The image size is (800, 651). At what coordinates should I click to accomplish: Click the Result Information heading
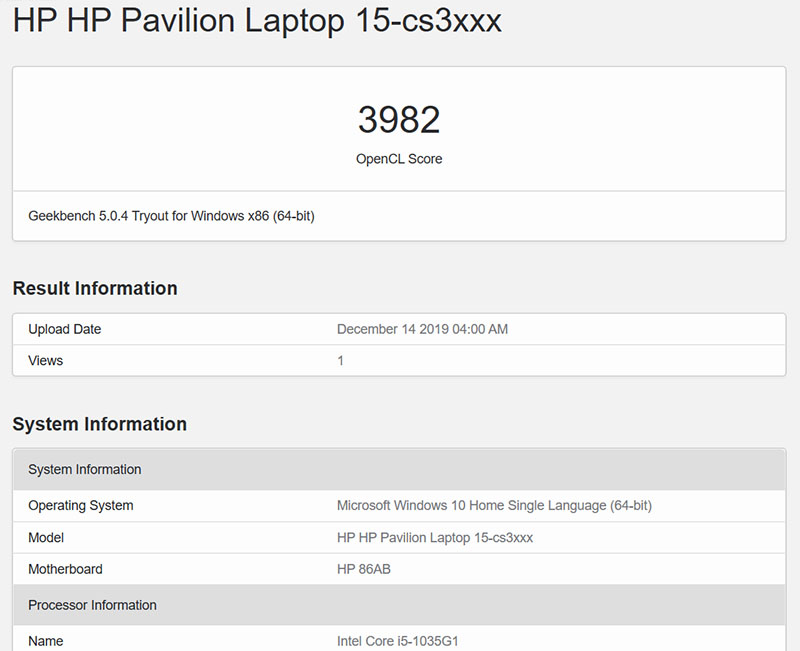point(95,288)
